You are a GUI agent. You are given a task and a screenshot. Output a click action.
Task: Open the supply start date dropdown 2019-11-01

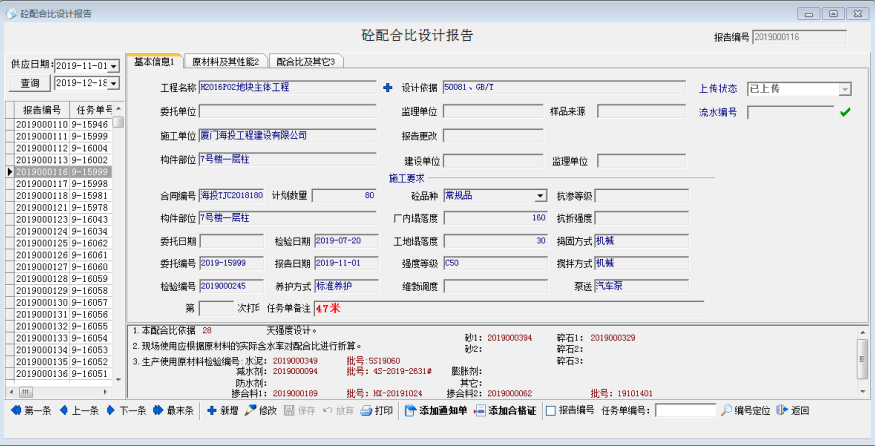[x=114, y=66]
